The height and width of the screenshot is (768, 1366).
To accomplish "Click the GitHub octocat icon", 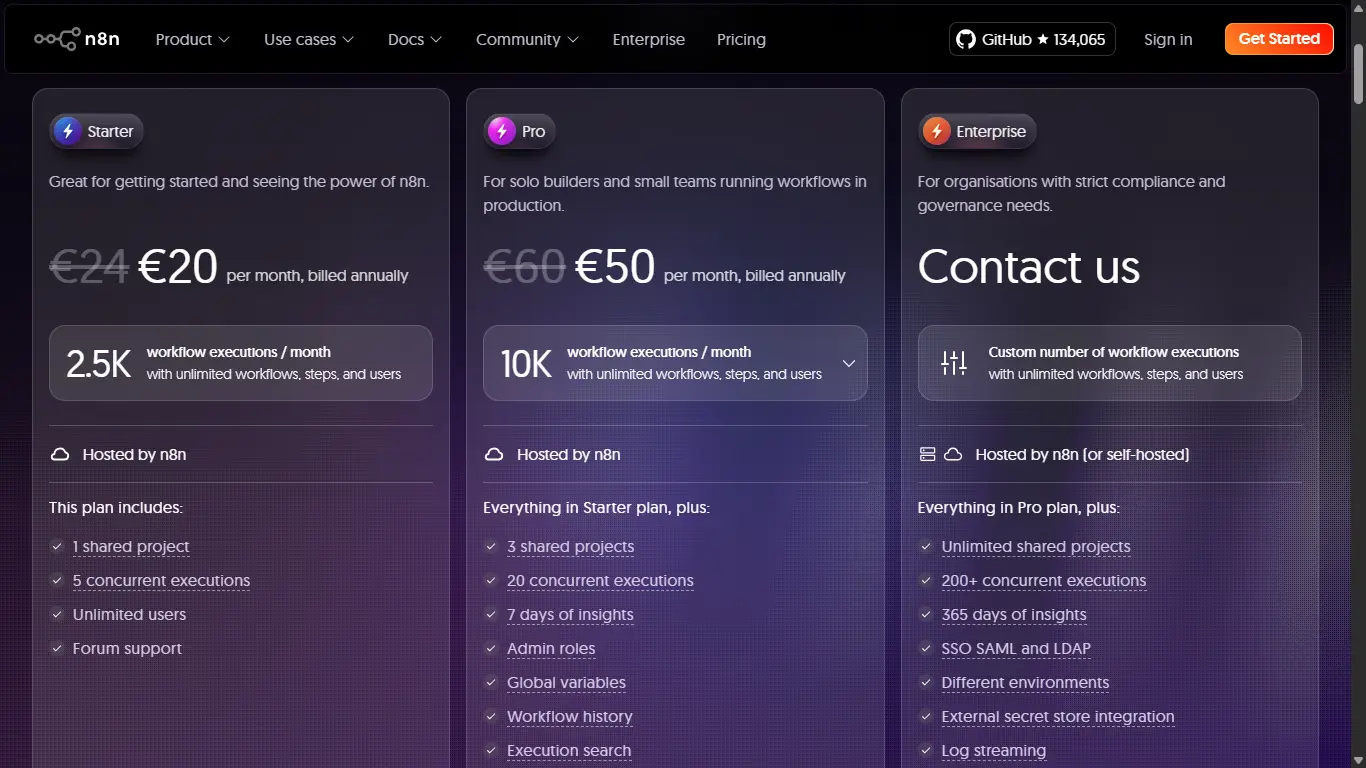I will click(965, 39).
